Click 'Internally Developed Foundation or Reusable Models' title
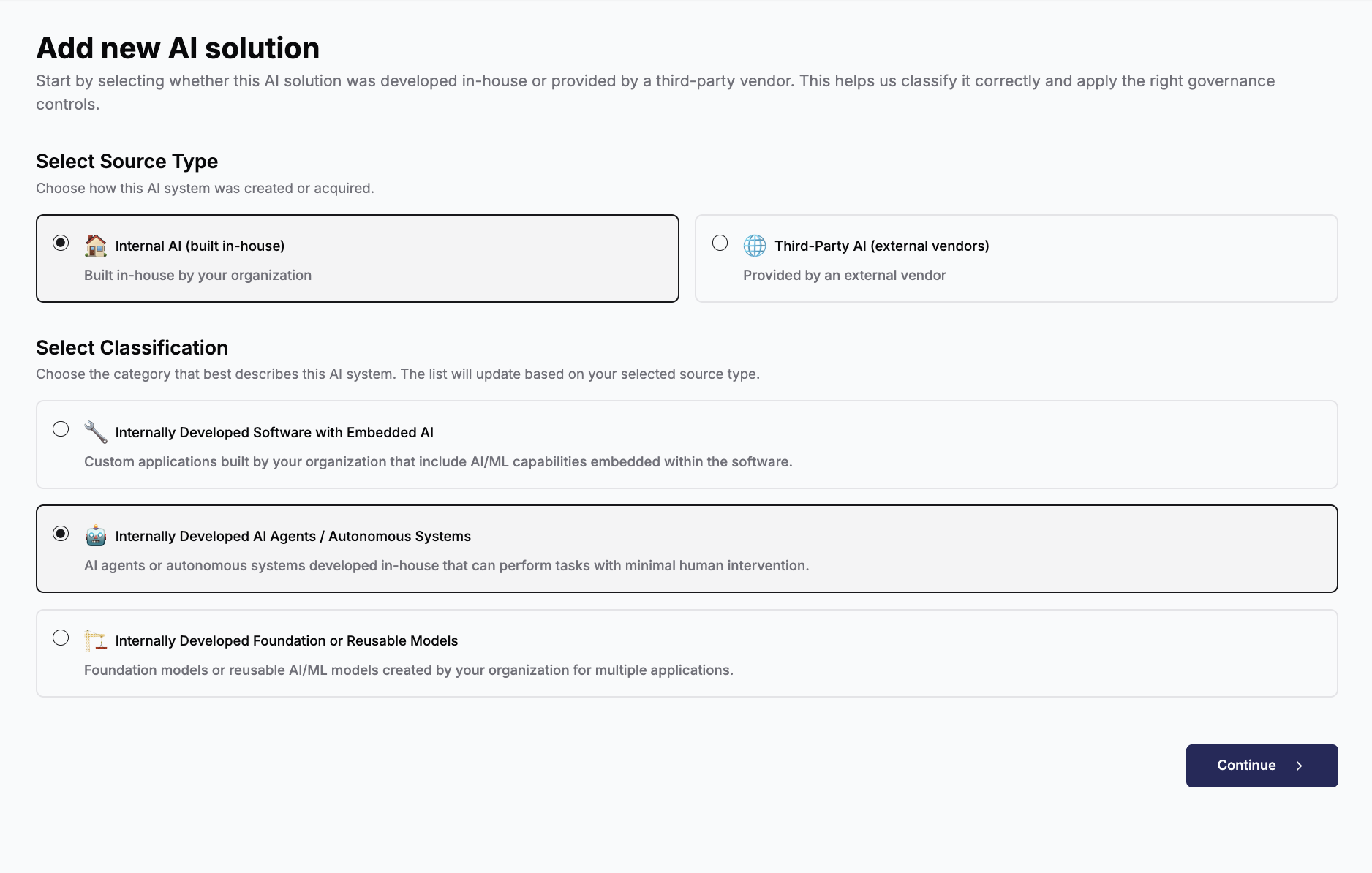The height and width of the screenshot is (873, 1372). [x=286, y=640]
